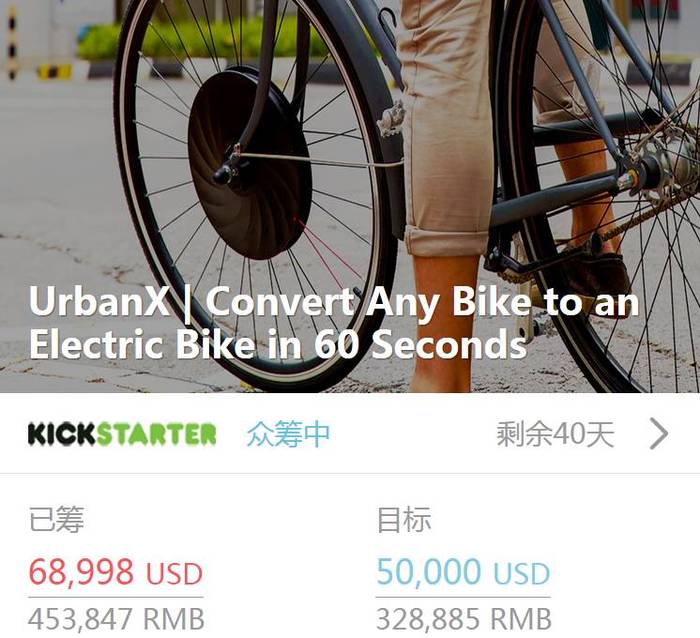Tap the 剩余40天 remaining days text
Image resolution: width=700 pixels, height=638 pixels.
[x=555, y=434]
